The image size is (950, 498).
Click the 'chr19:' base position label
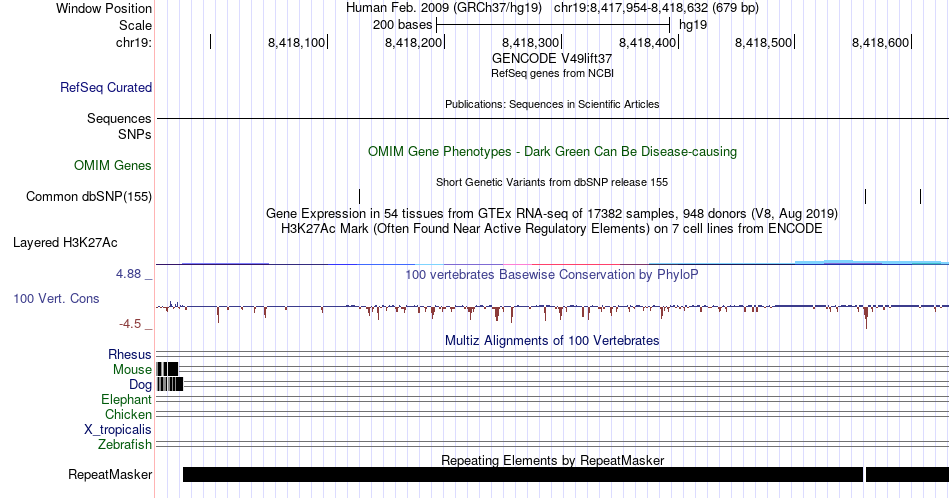[x=134, y=42]
